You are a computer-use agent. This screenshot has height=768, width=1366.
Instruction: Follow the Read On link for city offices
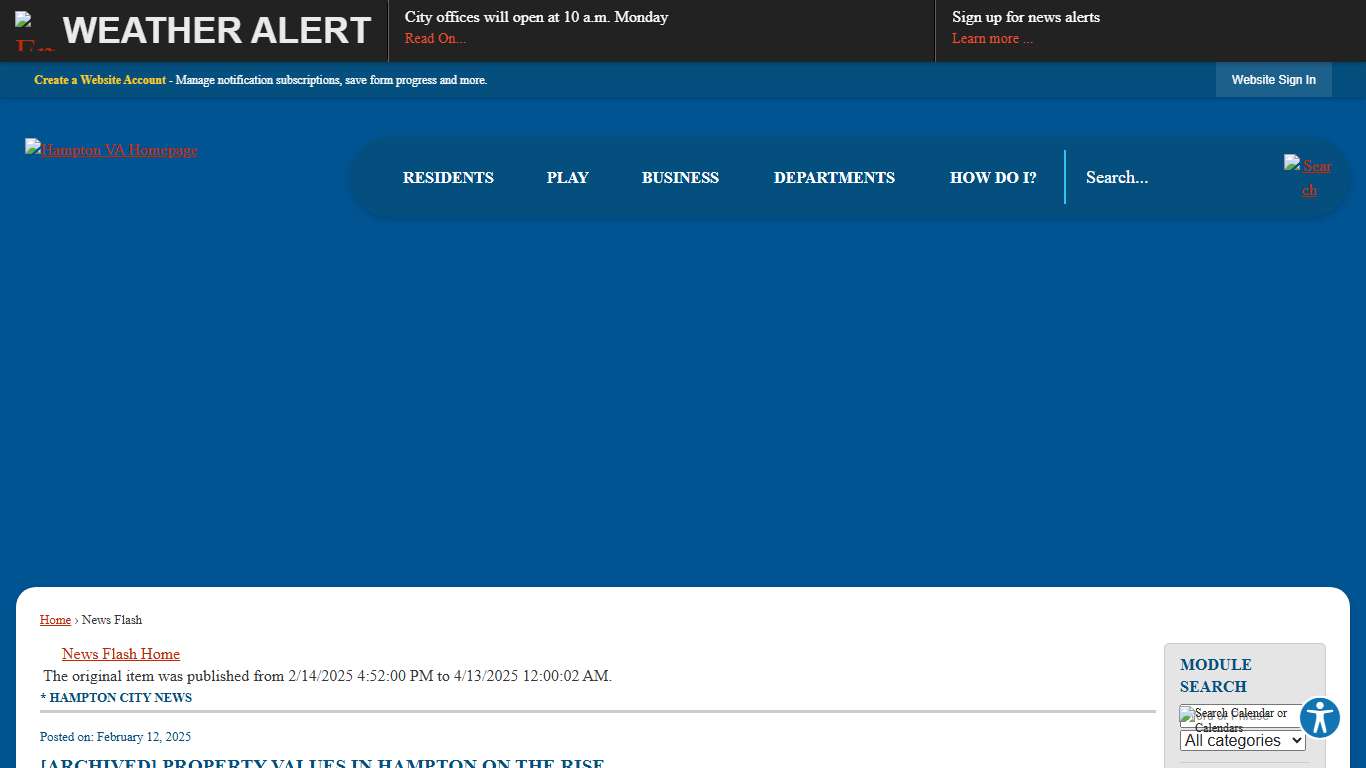pos(435,39)
